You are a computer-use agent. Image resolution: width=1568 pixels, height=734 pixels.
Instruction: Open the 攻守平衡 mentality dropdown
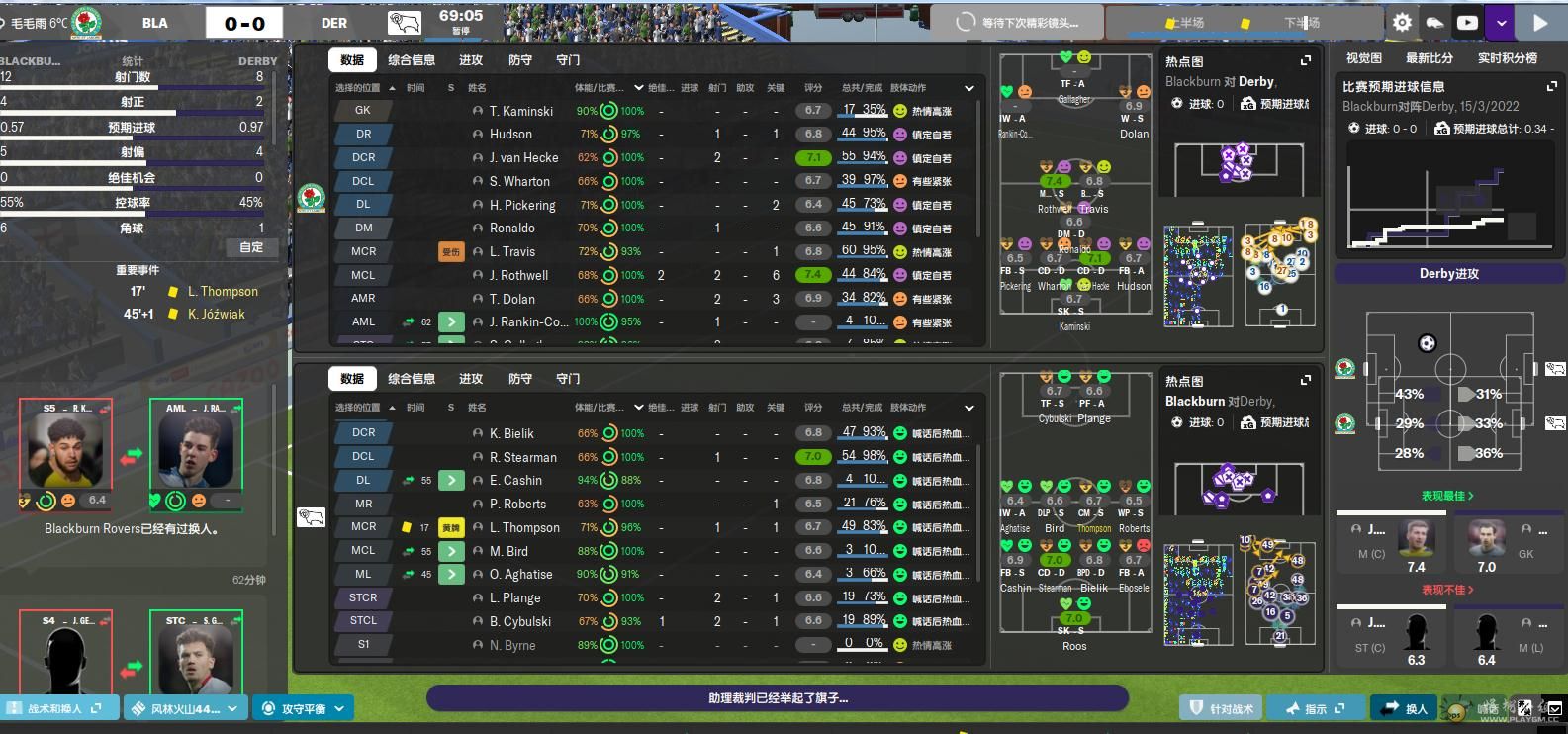(x=304, y=708)
